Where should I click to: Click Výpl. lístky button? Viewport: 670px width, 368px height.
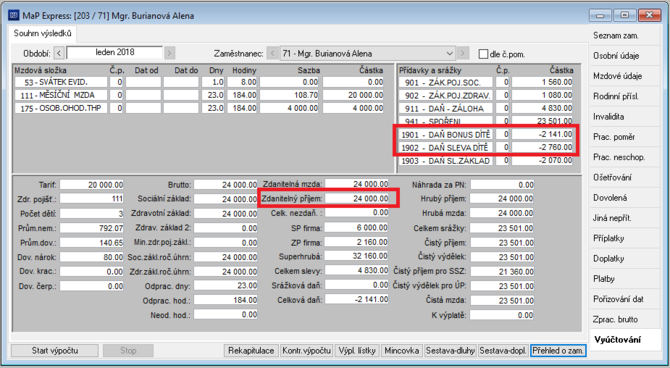click(357, 351)
